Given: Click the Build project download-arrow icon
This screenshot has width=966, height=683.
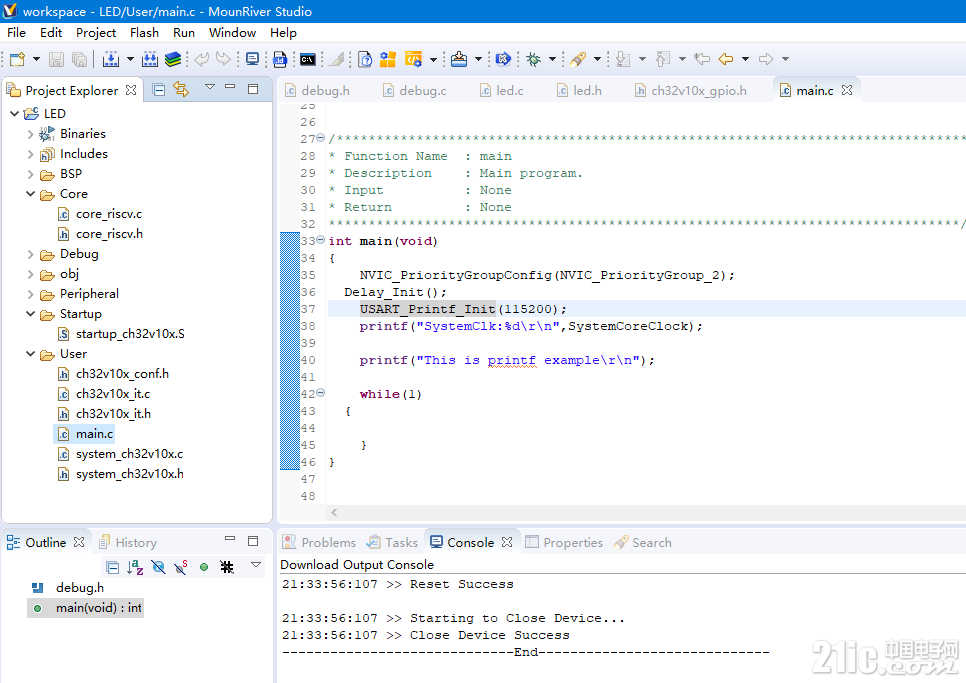Looking at the screenshot, I should point(111,59).
